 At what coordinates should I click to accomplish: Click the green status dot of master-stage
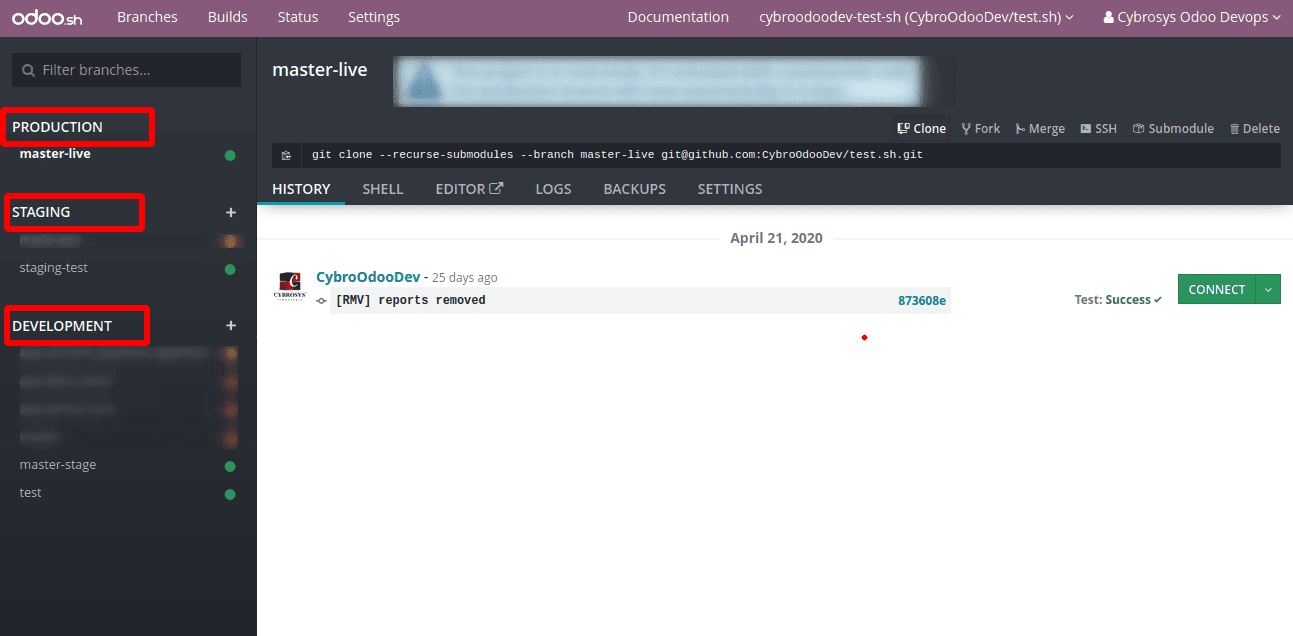pyautogui.click(x=230, y=466)
